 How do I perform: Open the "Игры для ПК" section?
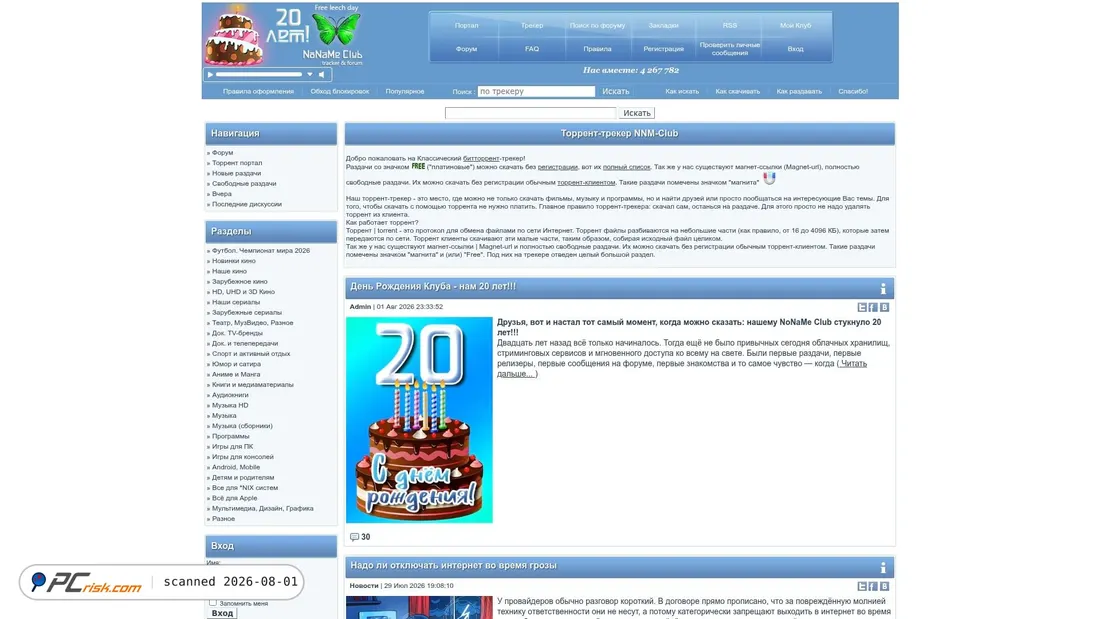click(x=233, y=446)
